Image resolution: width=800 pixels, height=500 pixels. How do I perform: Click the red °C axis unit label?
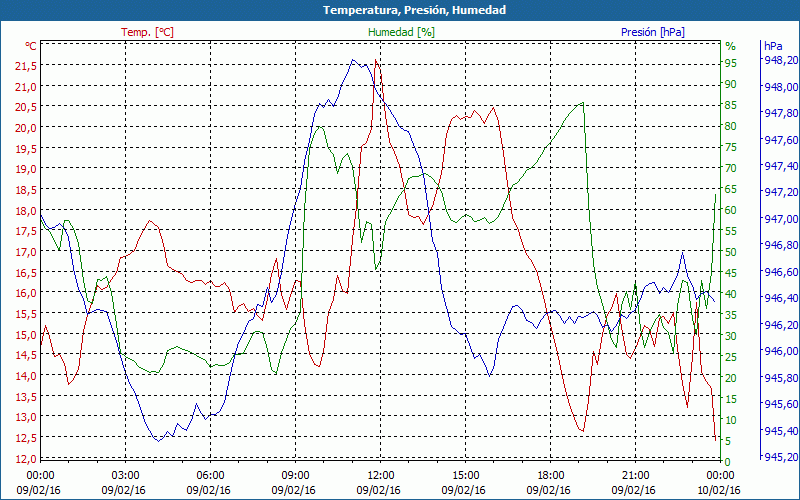coord(31,46)
